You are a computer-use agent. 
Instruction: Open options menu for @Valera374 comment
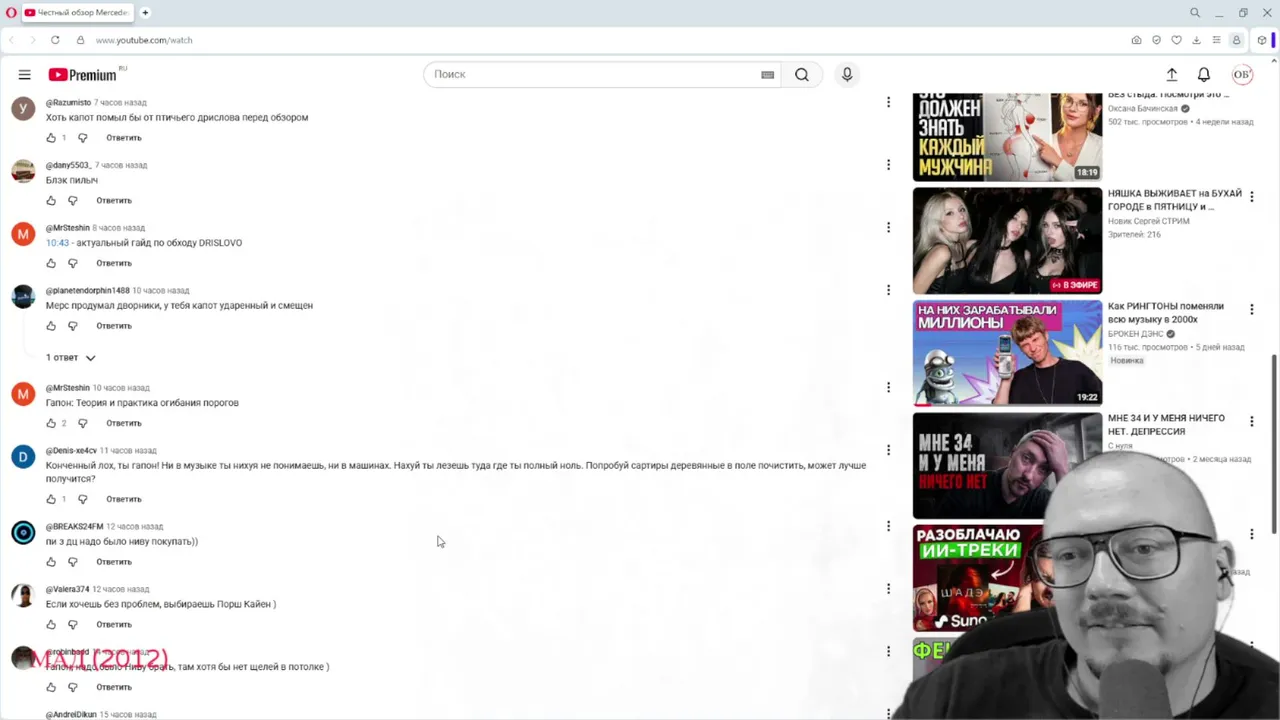point(888,589)
